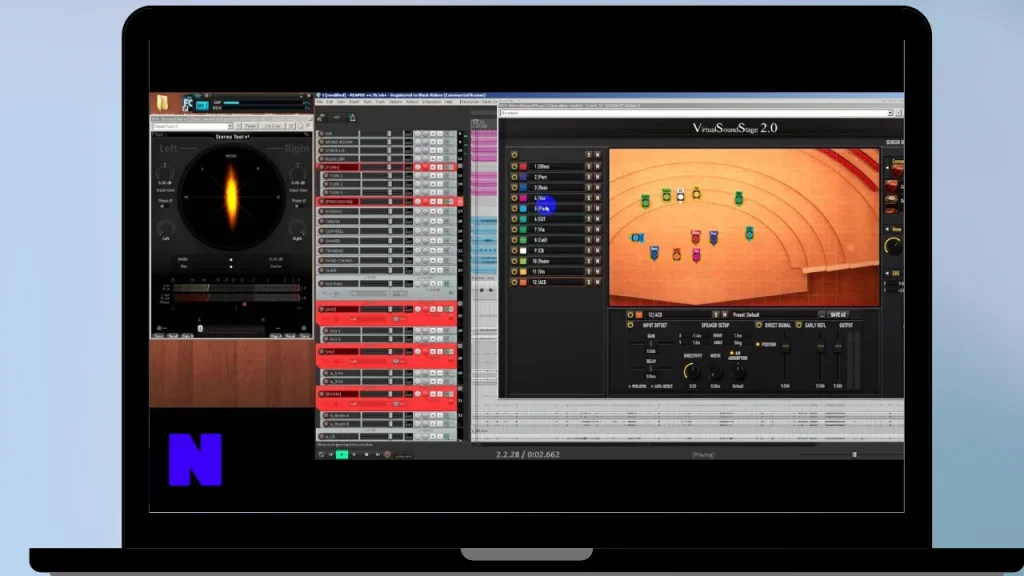Toggle the Air Absorption indicator

(731, 353)
